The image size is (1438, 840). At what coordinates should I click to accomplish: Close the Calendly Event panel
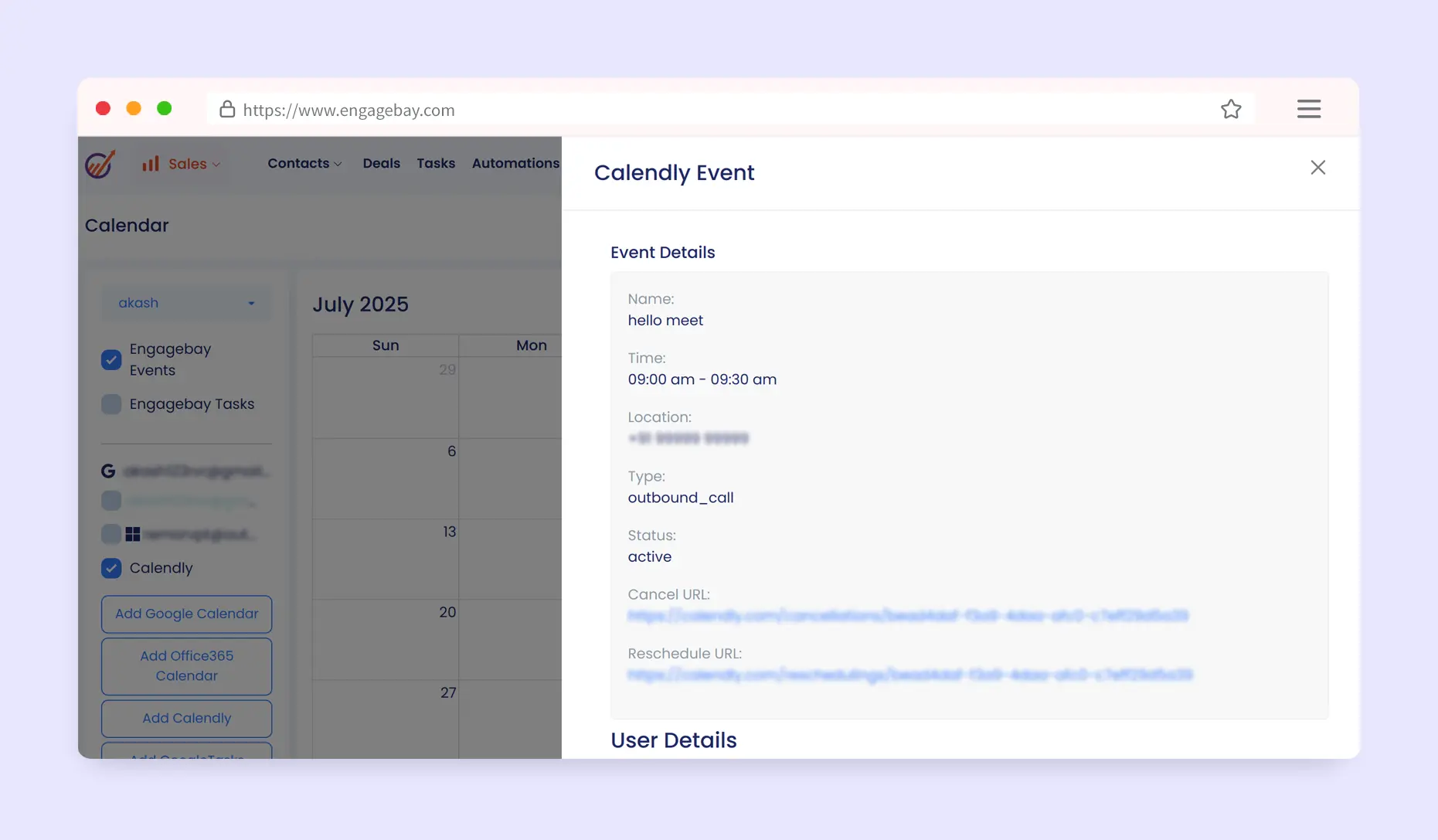pos(1317,168)
